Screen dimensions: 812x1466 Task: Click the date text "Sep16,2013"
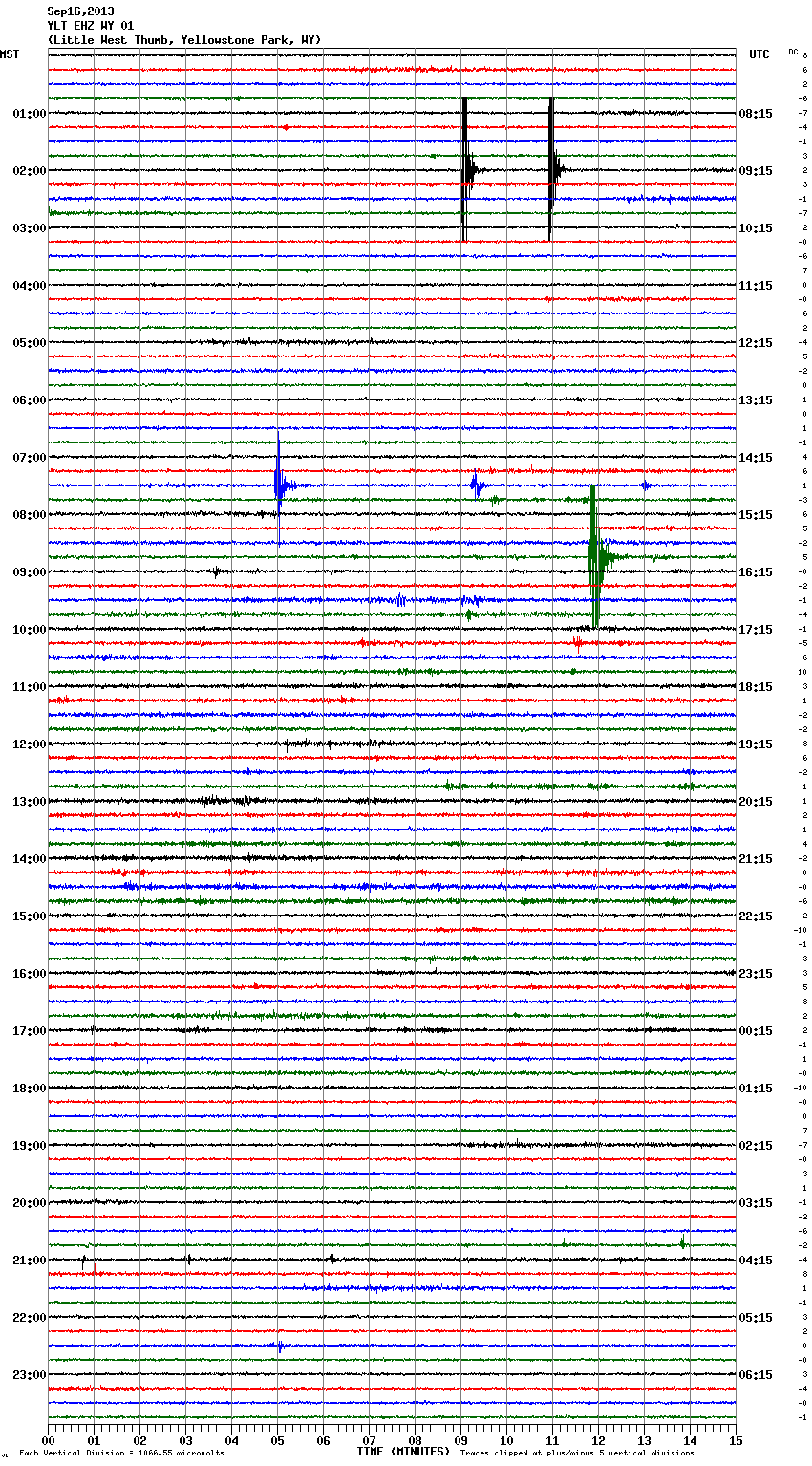coord(80,11)
